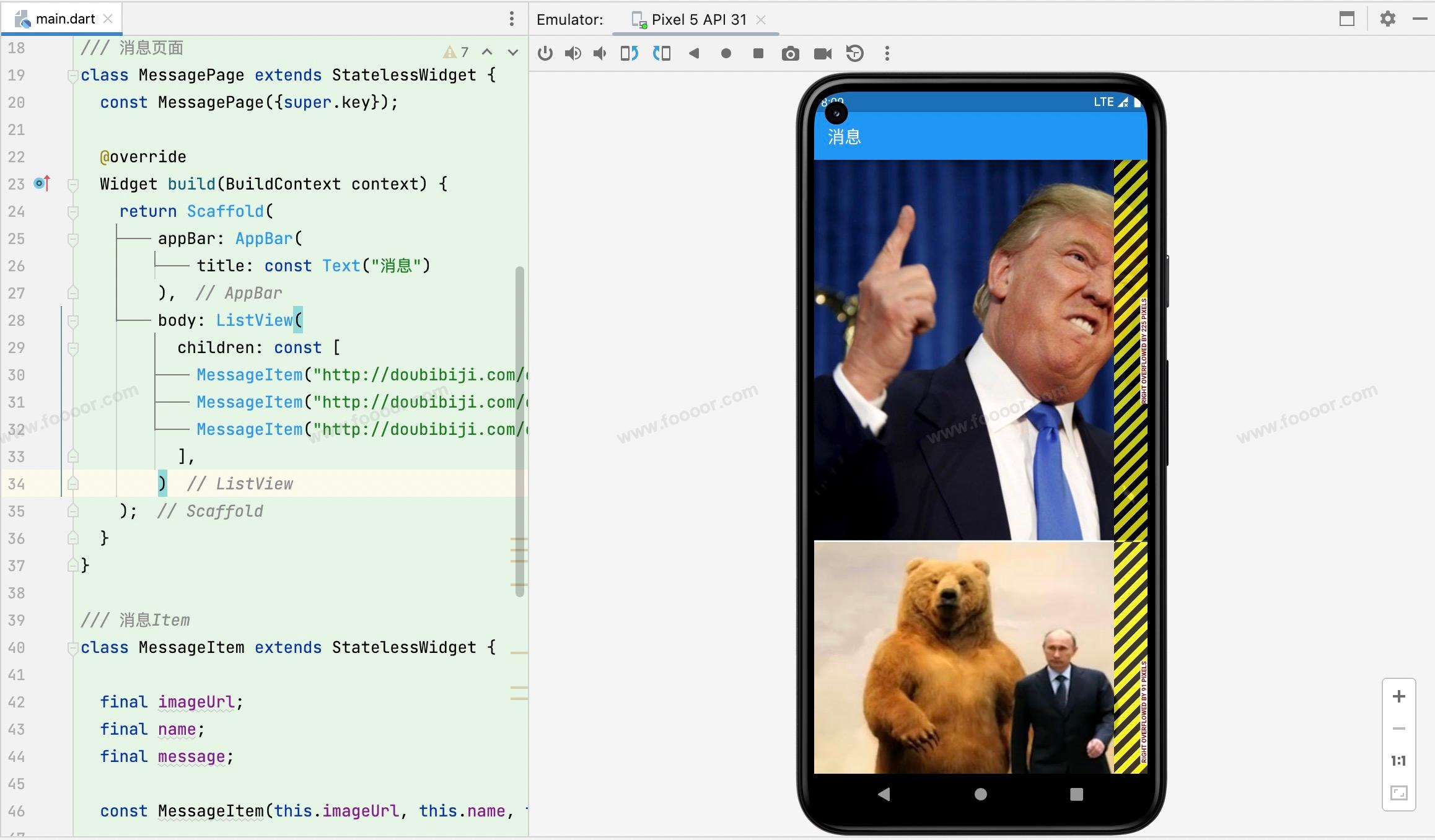
Task: Click emulator toolbar Back triangle button
Action: click(694, 53)
